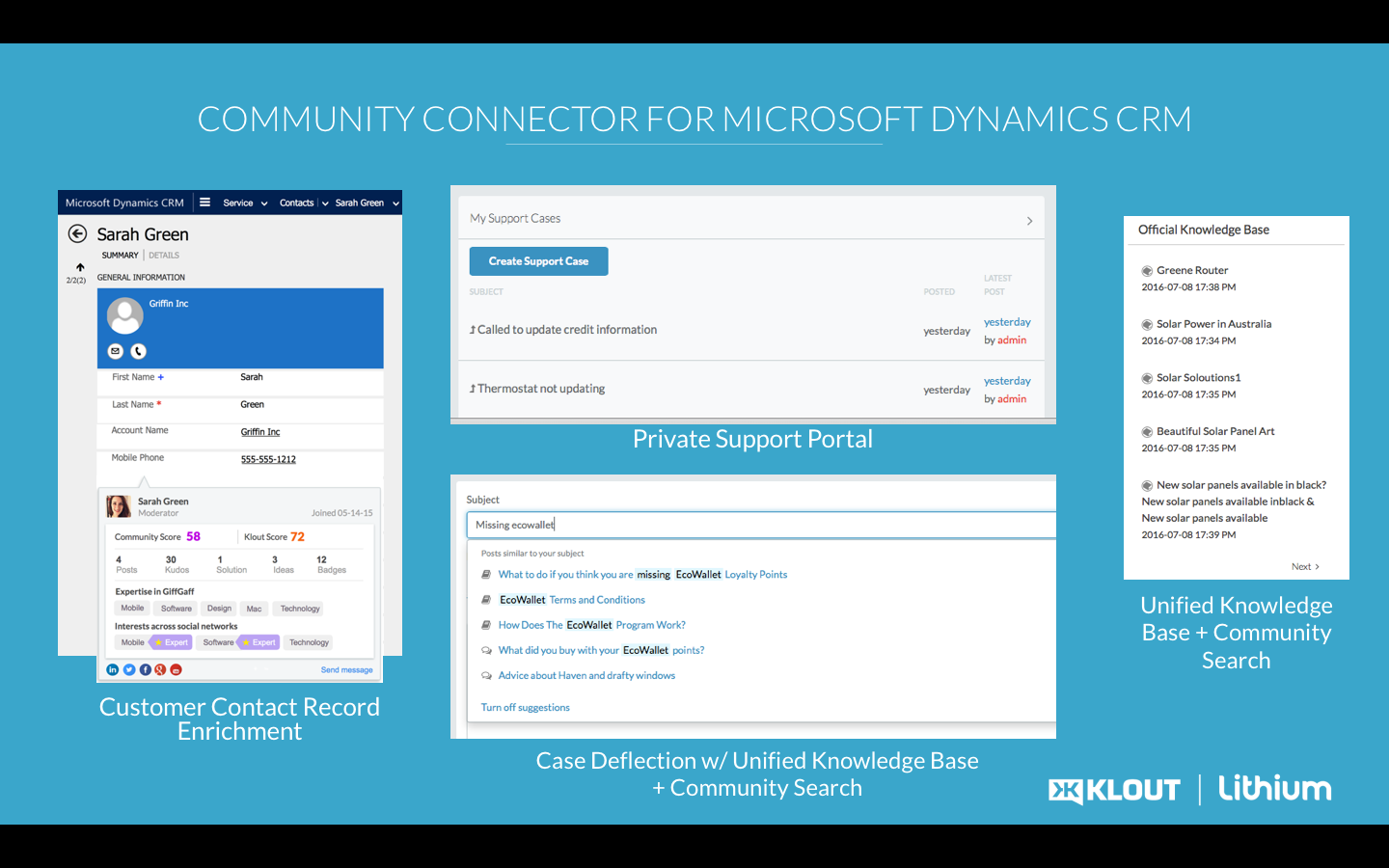Click Microsoft Dynamics CRM title

(x=124, y=203)
